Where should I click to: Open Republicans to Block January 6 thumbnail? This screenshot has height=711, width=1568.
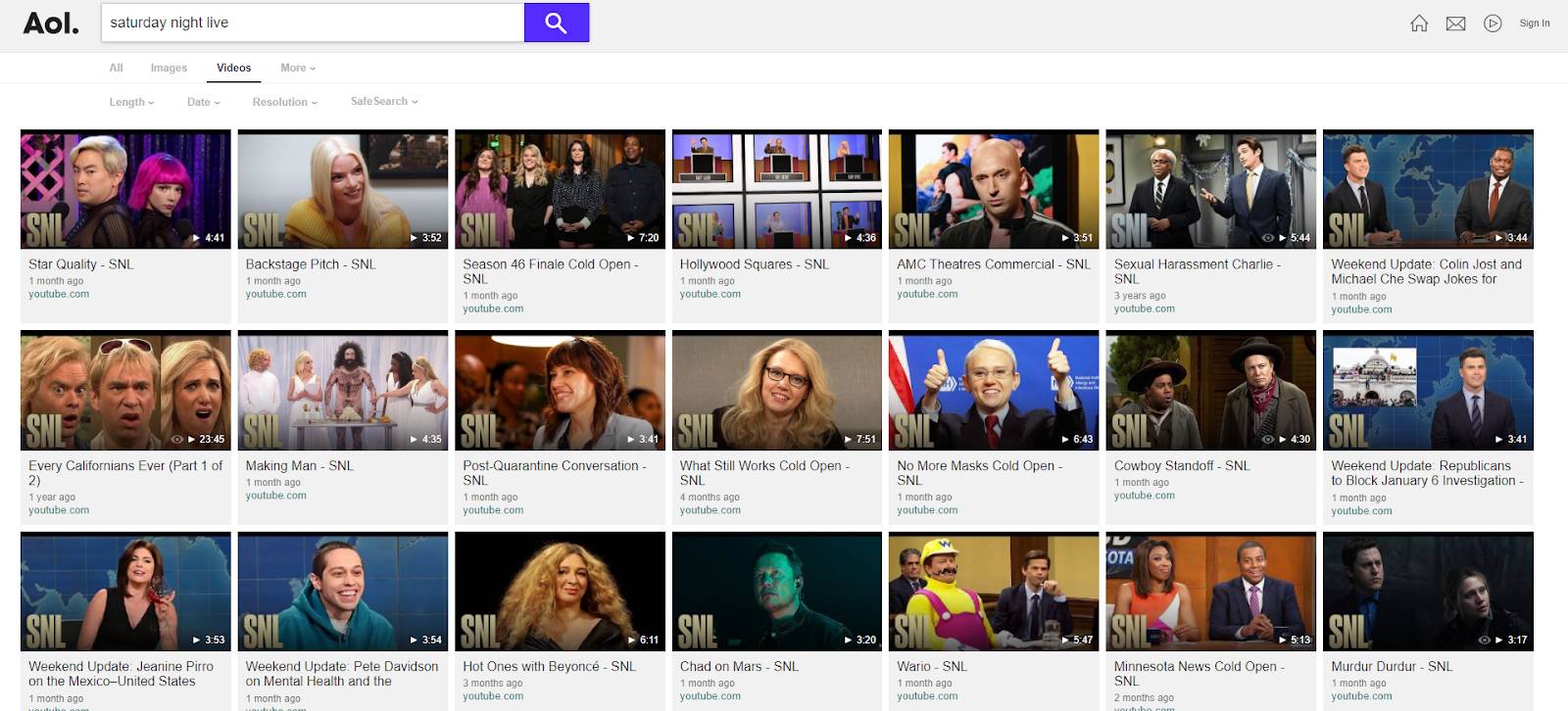[1428, 391]
